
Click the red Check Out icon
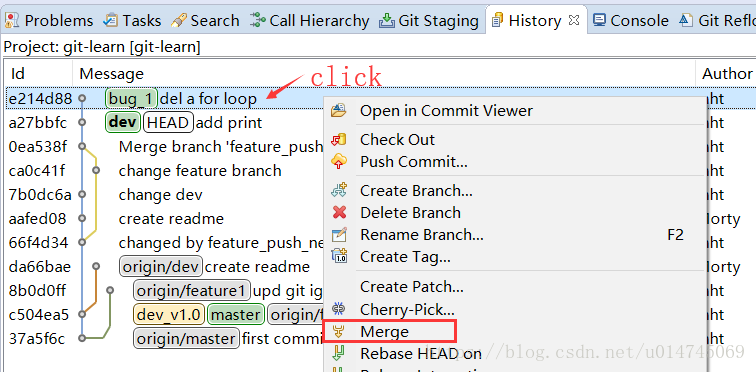[339, 140]
